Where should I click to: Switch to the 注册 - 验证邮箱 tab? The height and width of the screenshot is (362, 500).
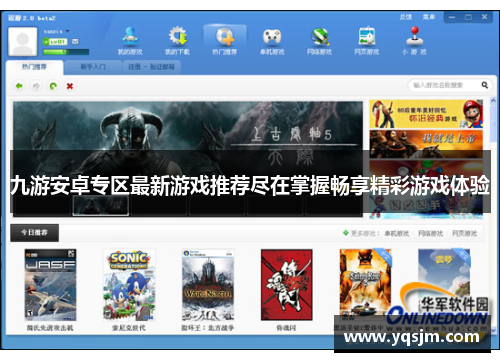151,67
